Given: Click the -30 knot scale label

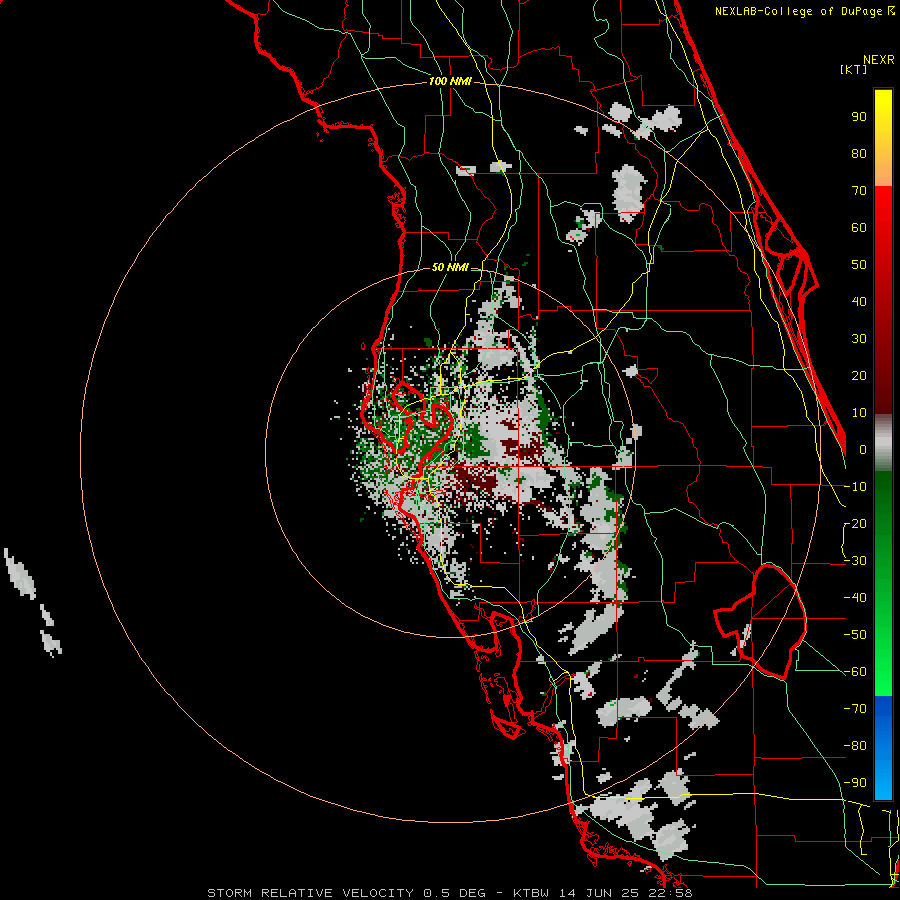Looking at the screenshot, I should click(x=855, y=561).
